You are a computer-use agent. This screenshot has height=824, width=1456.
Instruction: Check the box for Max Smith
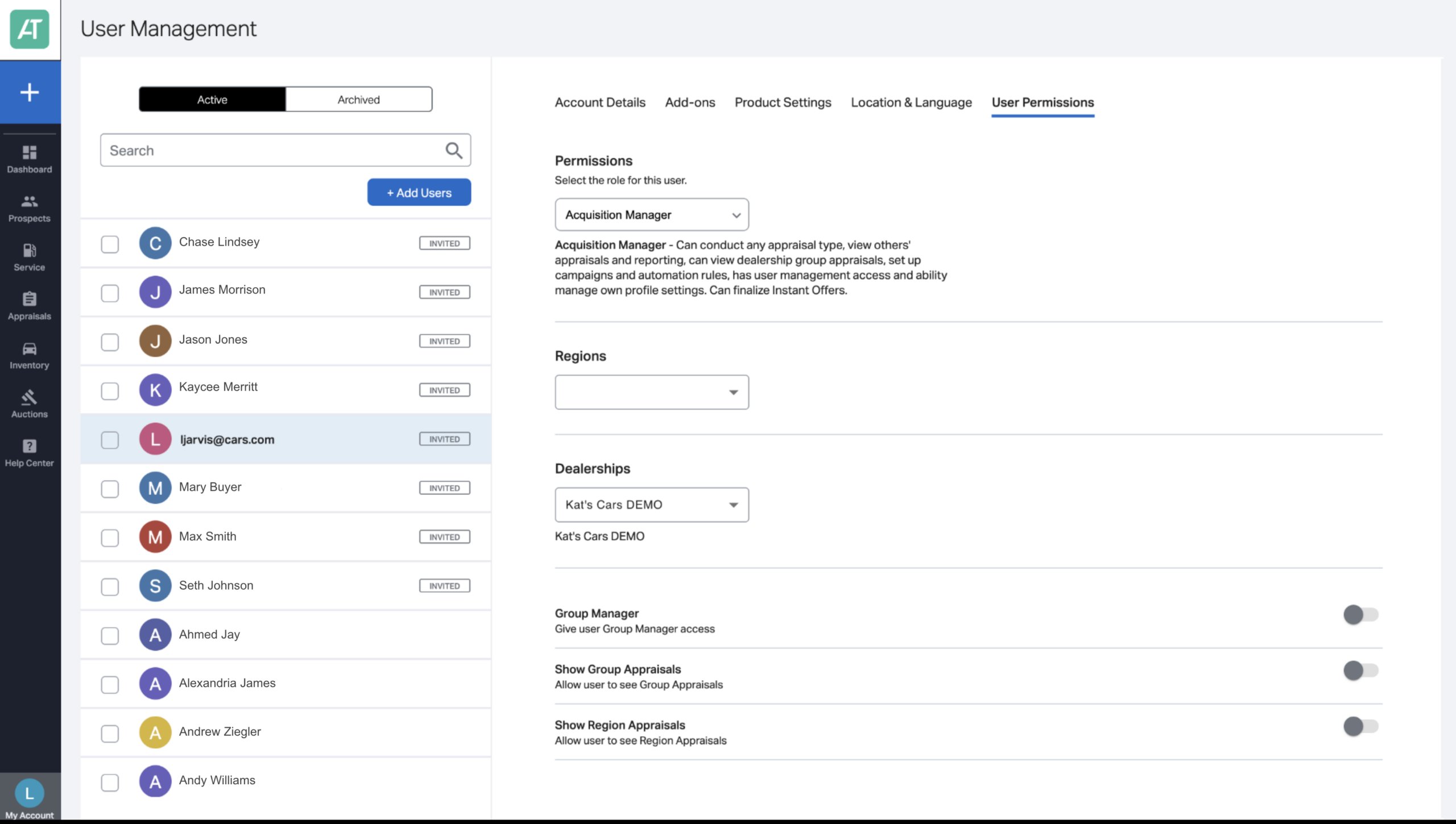pos(110,537)
